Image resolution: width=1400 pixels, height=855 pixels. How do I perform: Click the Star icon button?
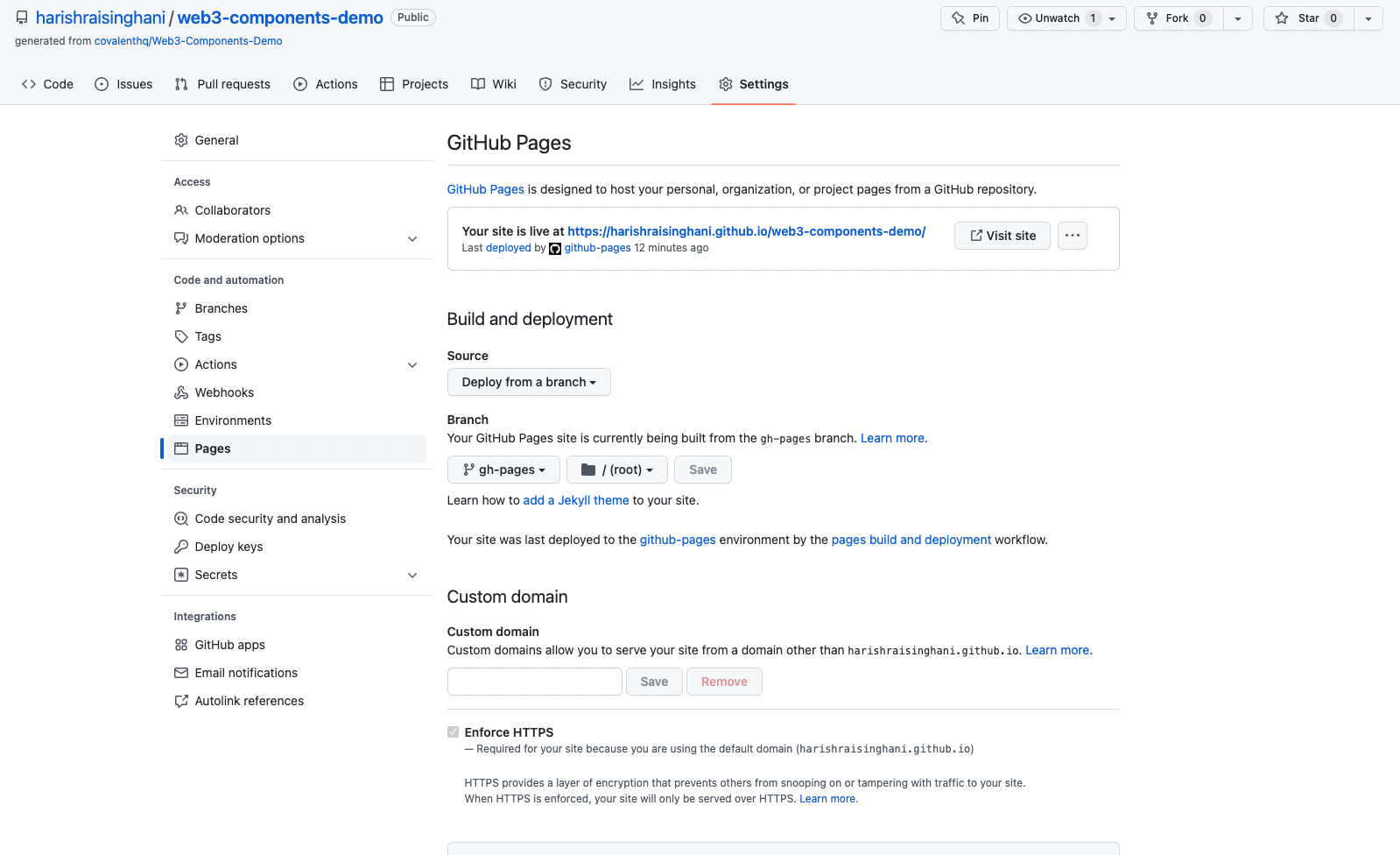point(1282,18)
